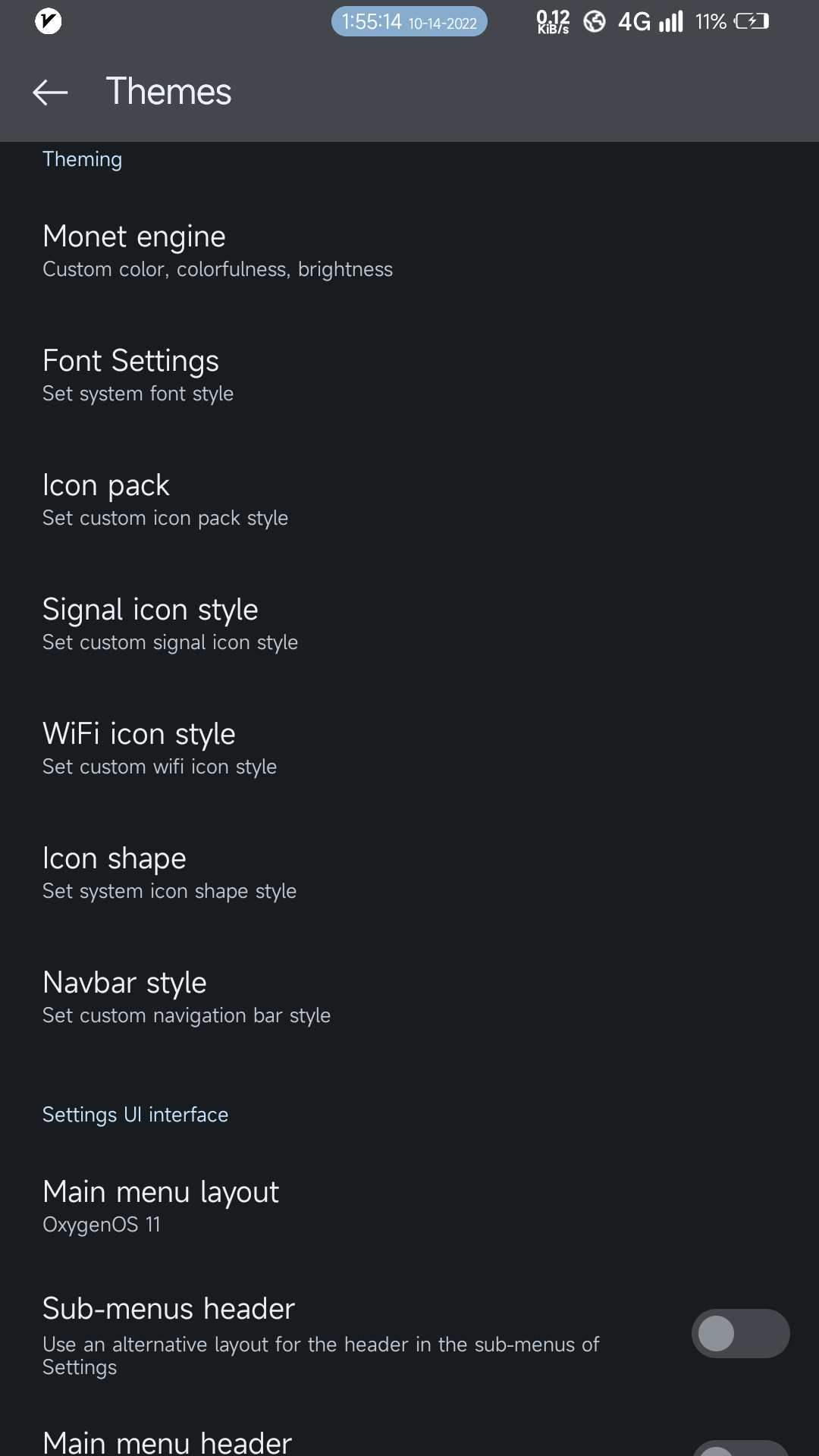
Task: Open Signal icon style chooser
Action: [170, 624]
